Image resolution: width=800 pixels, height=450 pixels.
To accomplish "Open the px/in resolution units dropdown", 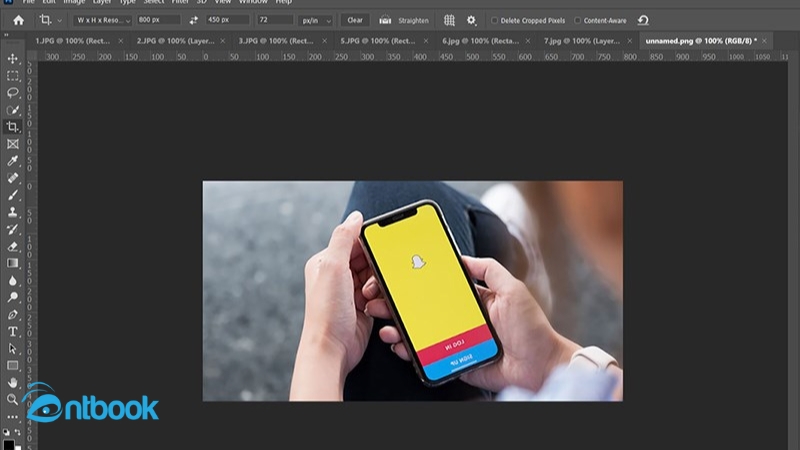I will (315, 20).
